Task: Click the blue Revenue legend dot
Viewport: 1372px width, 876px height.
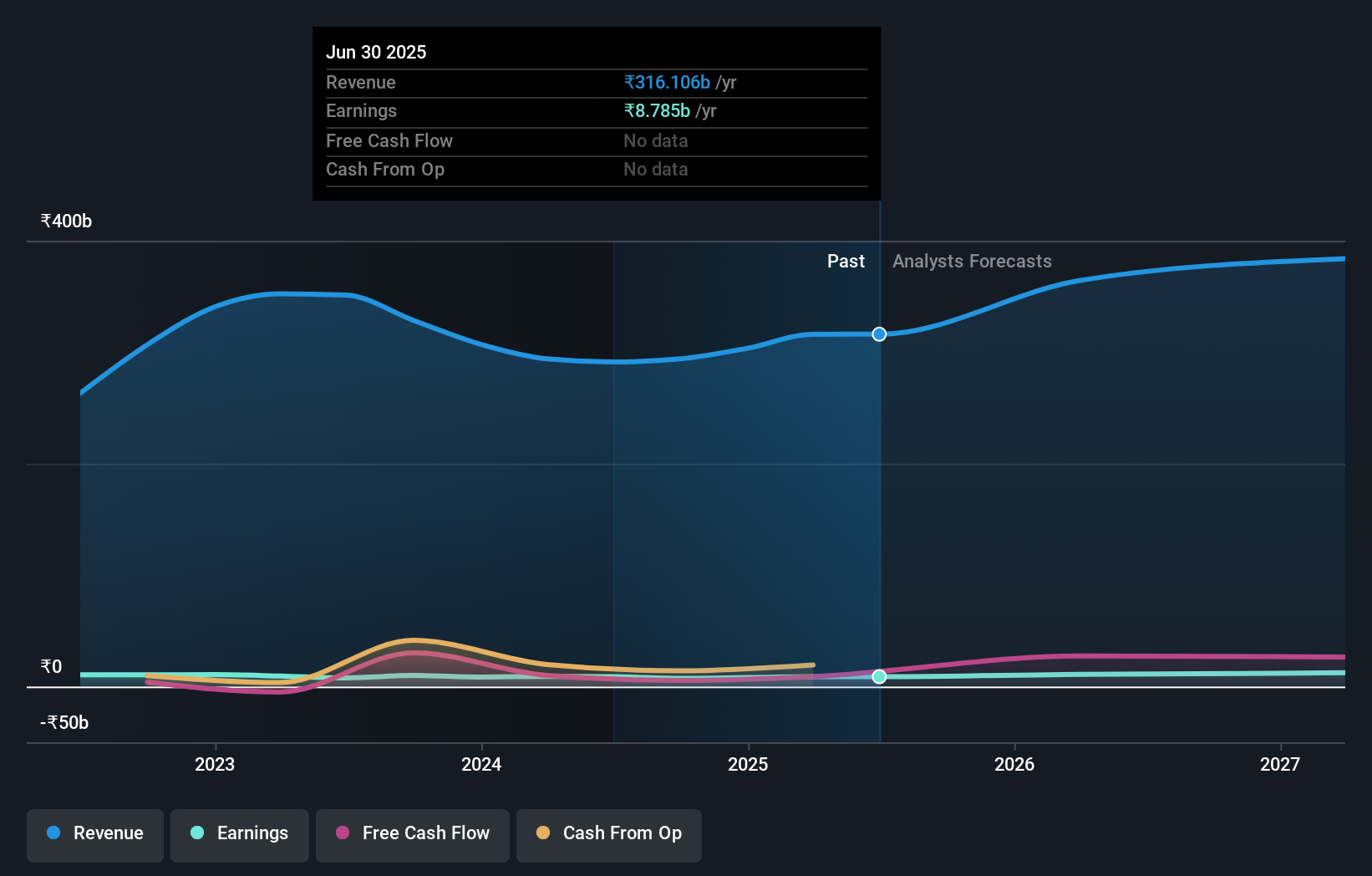Action: point(53,833)
